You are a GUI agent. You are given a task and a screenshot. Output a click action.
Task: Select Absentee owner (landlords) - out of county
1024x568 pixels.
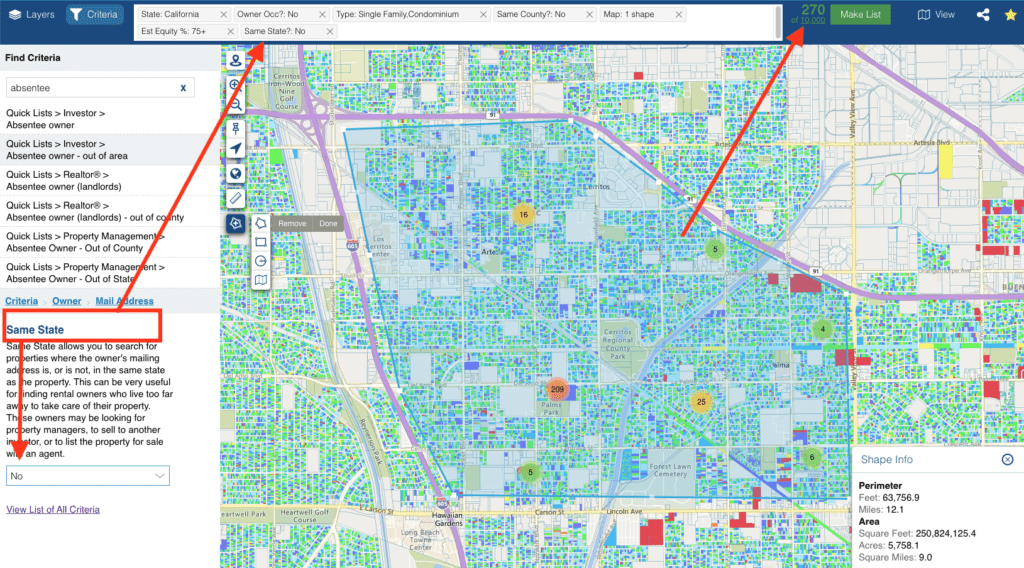coord(110,211)
